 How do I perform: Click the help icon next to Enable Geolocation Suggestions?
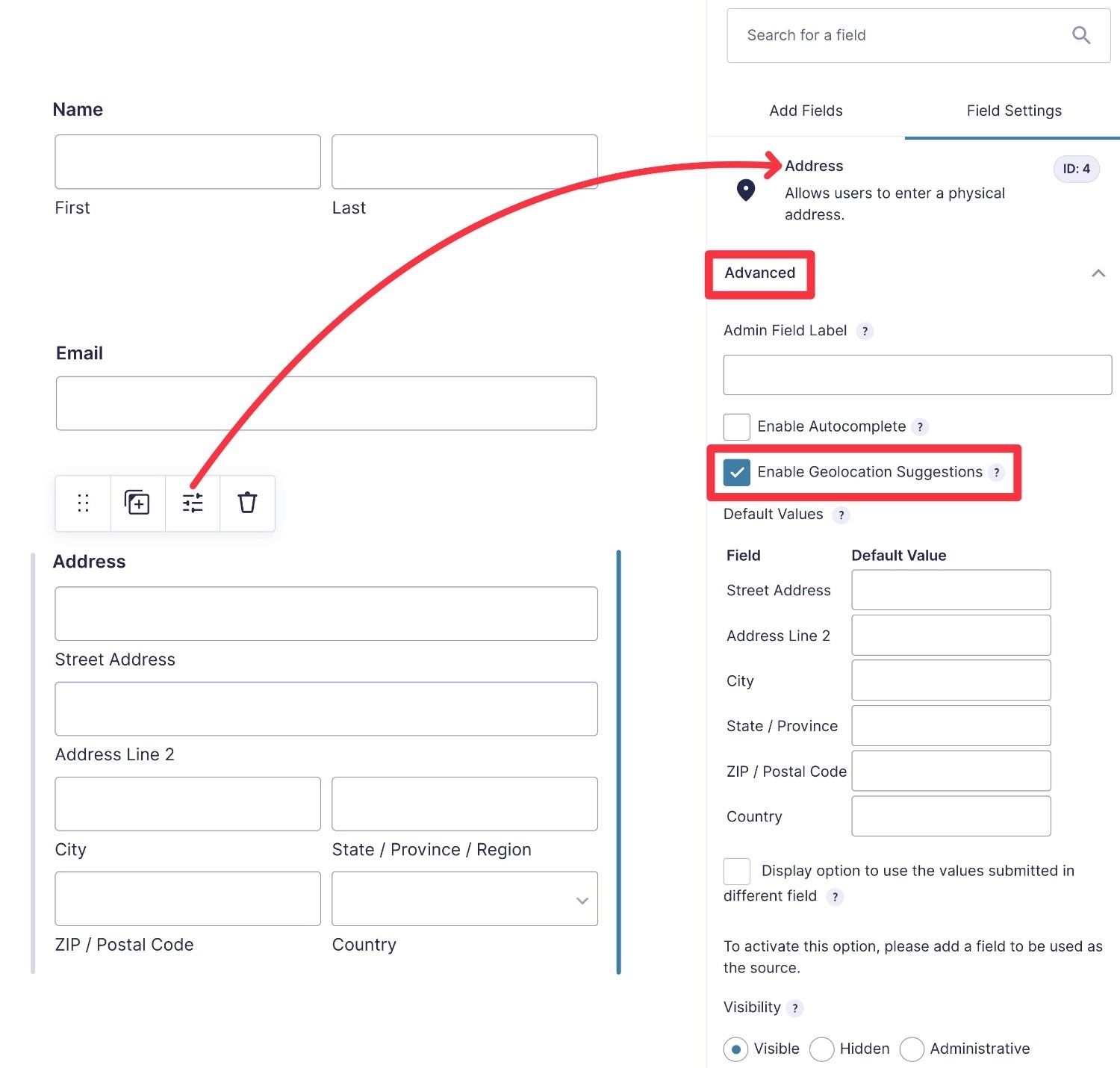pyautogui.click(x=998, y=472)
